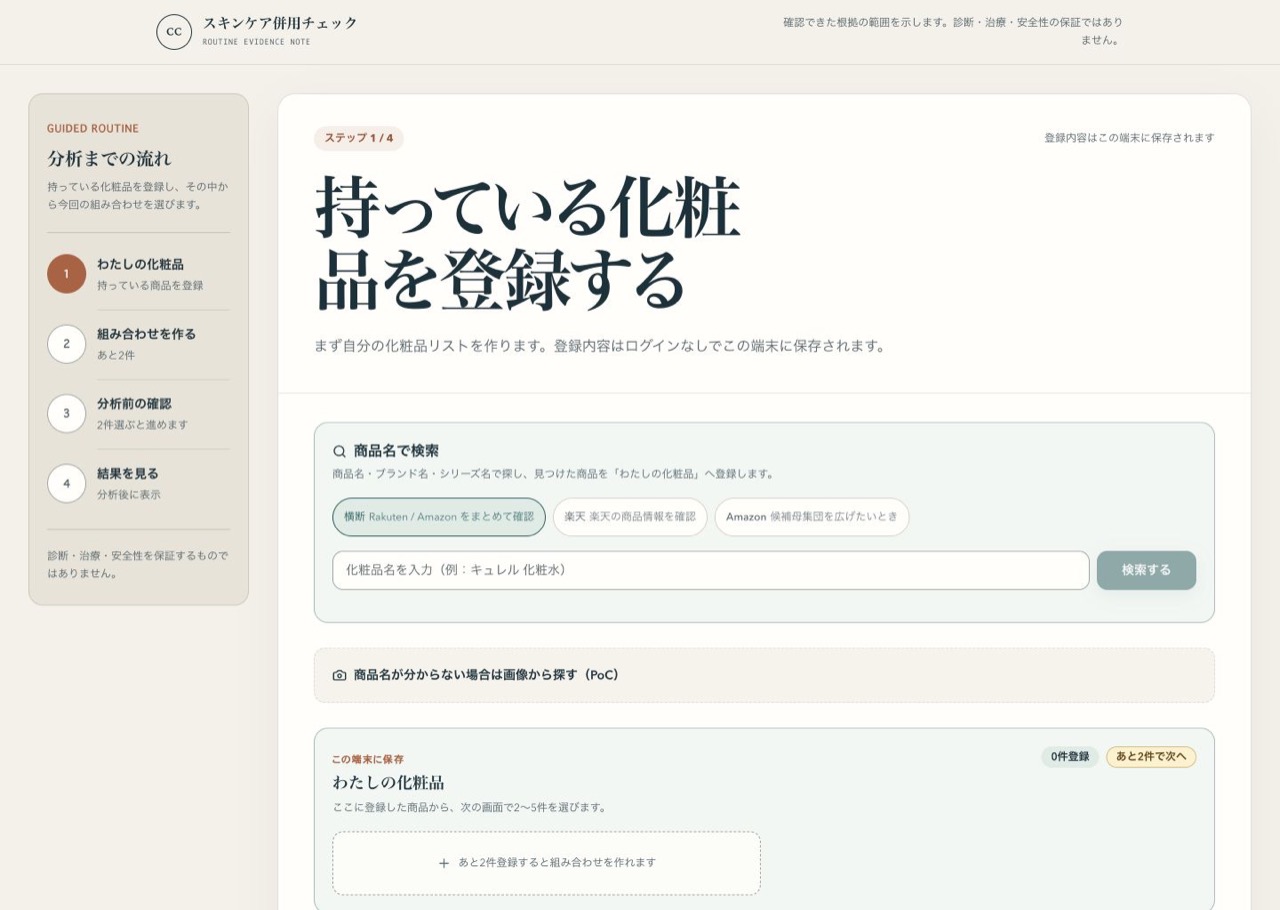Select step 1 circle わたしの化粧品
The image size is (1280, 910).
67,274
